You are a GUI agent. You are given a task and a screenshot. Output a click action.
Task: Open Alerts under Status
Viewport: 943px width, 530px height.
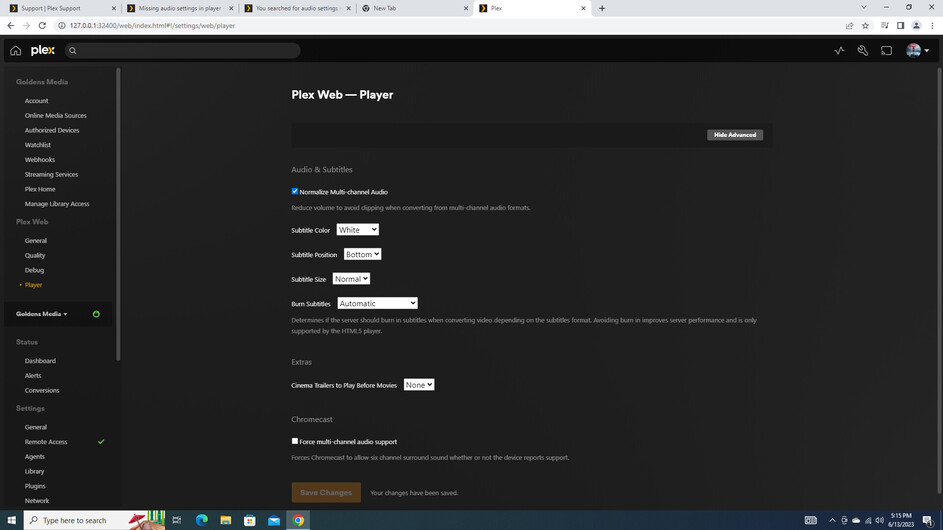[33, 375]
